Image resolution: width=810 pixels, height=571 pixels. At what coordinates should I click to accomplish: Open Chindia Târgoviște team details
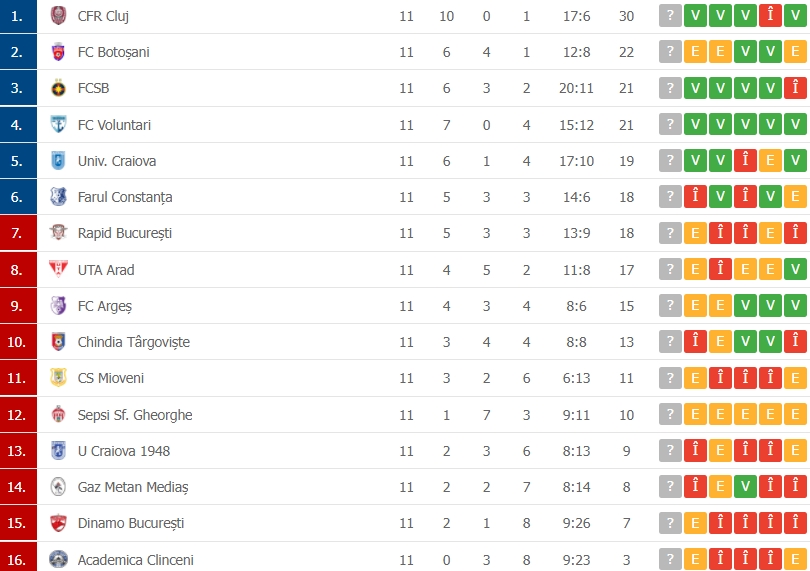coord(133,342)
